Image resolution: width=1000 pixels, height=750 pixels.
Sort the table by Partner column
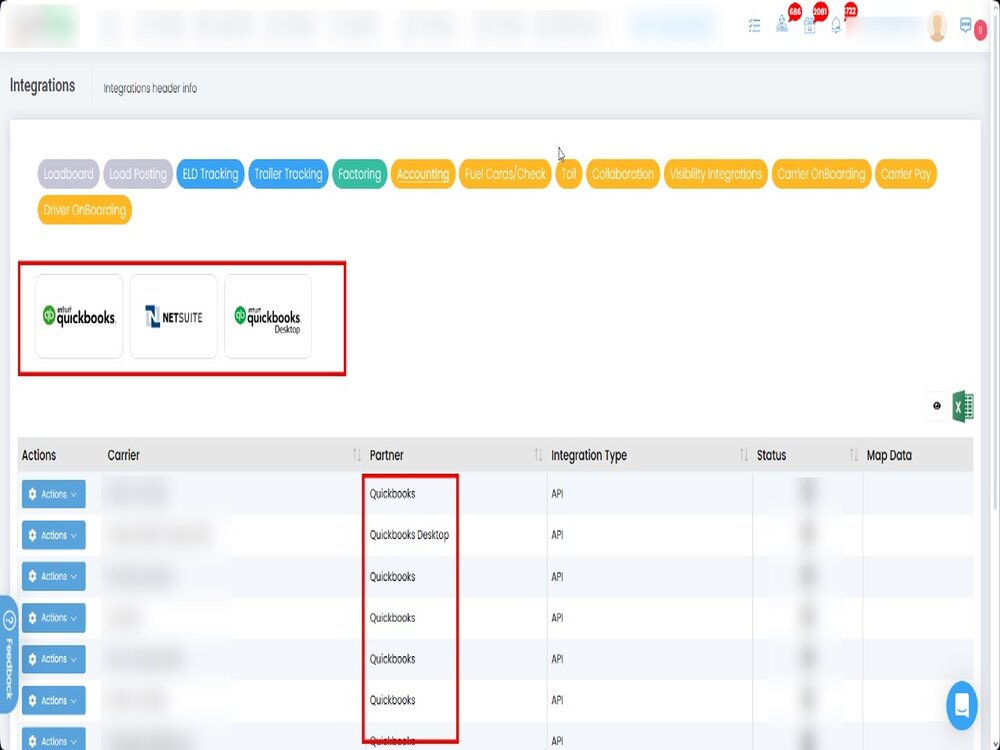pos(538,455)
